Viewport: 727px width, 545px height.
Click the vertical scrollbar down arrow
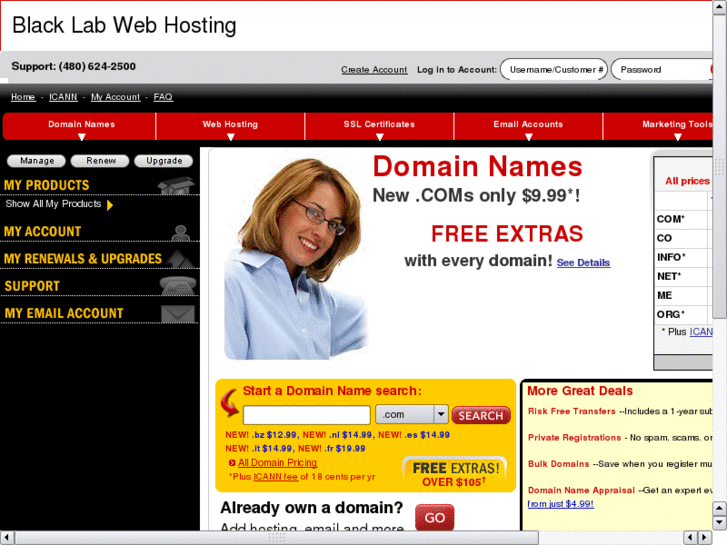(x=720, y=523)
